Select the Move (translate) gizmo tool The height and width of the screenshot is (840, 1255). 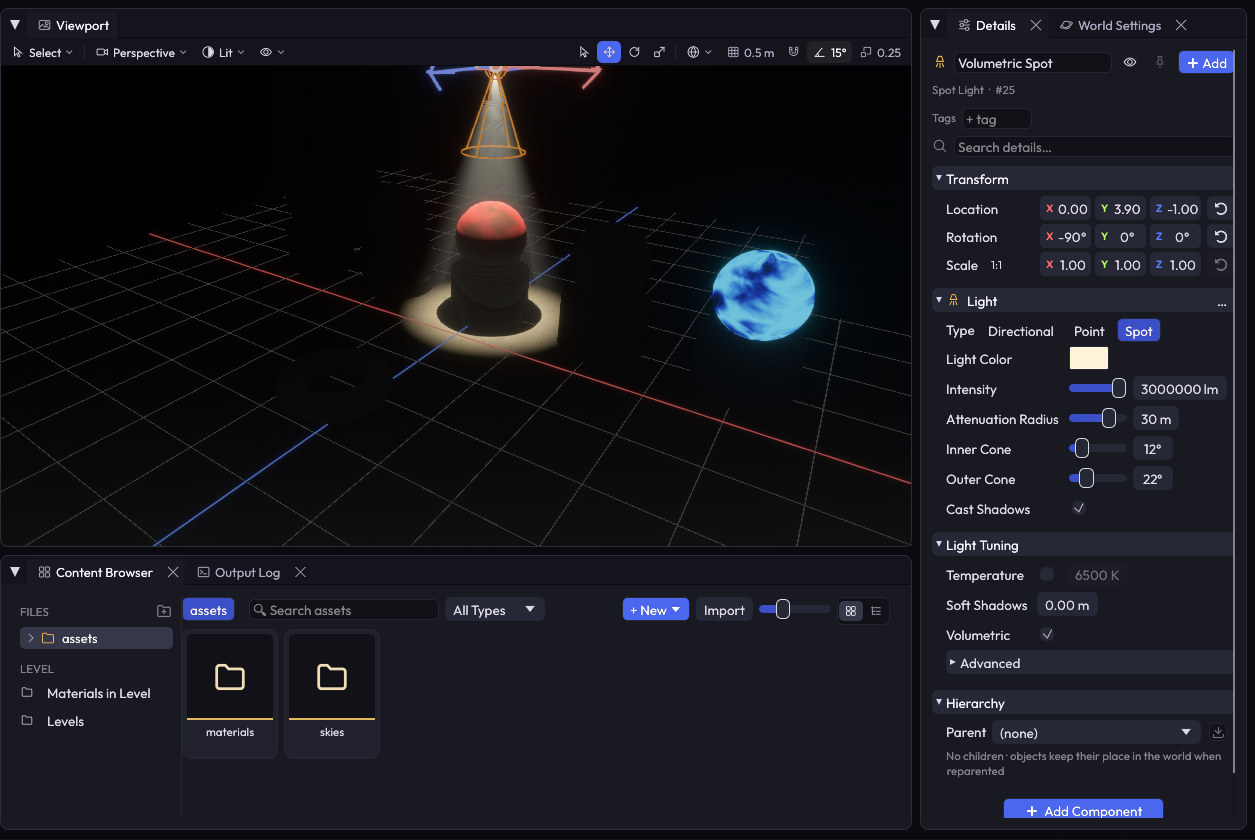(x=608, y=52)
